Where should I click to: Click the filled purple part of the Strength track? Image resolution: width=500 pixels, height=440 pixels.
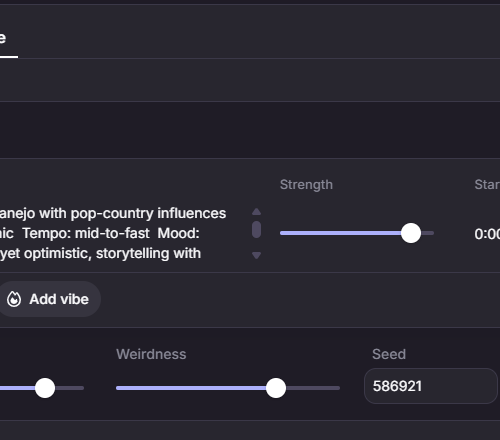tap(340, 233)
